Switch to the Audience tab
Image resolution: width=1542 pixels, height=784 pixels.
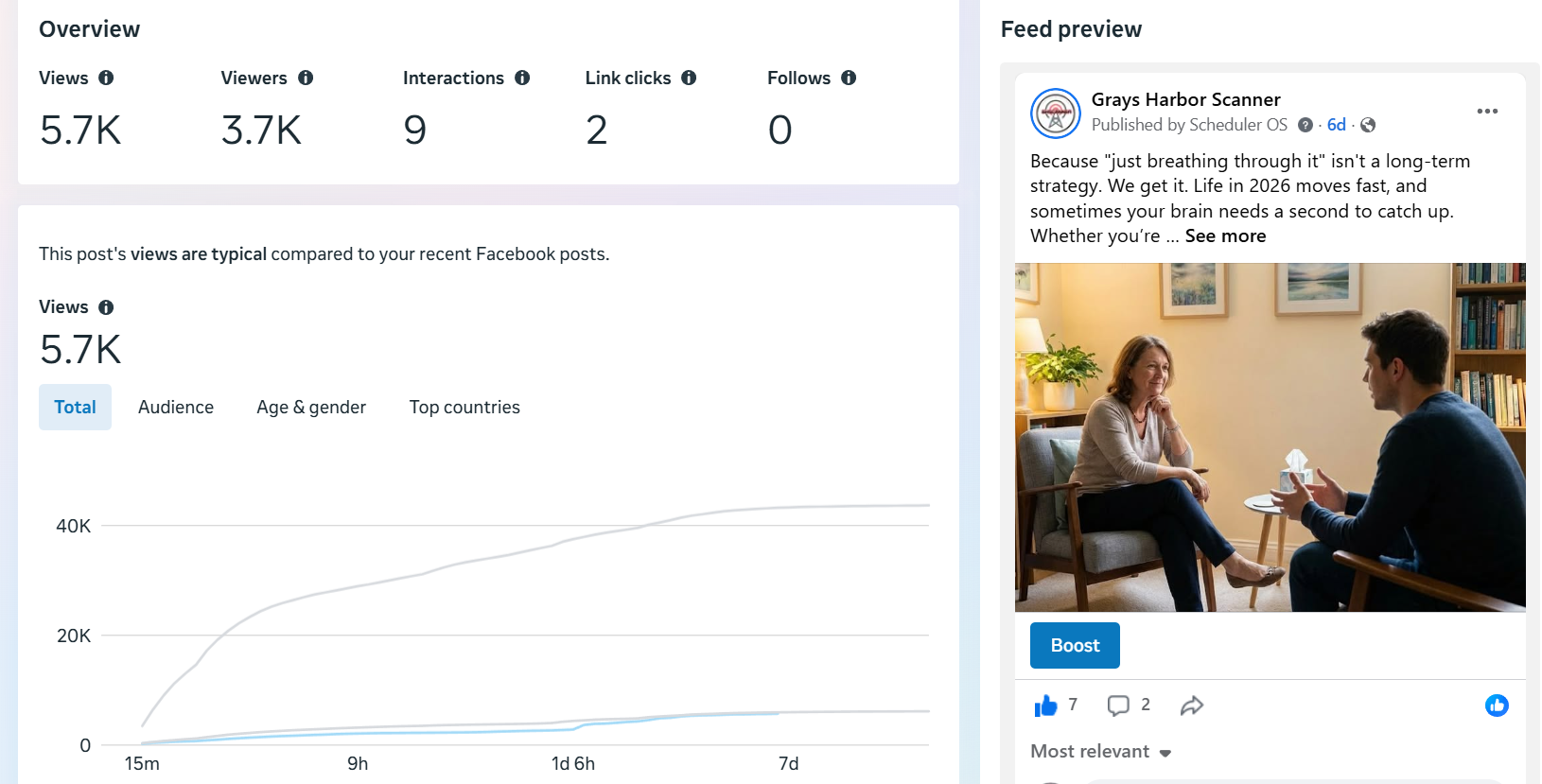tap(176, 408)
